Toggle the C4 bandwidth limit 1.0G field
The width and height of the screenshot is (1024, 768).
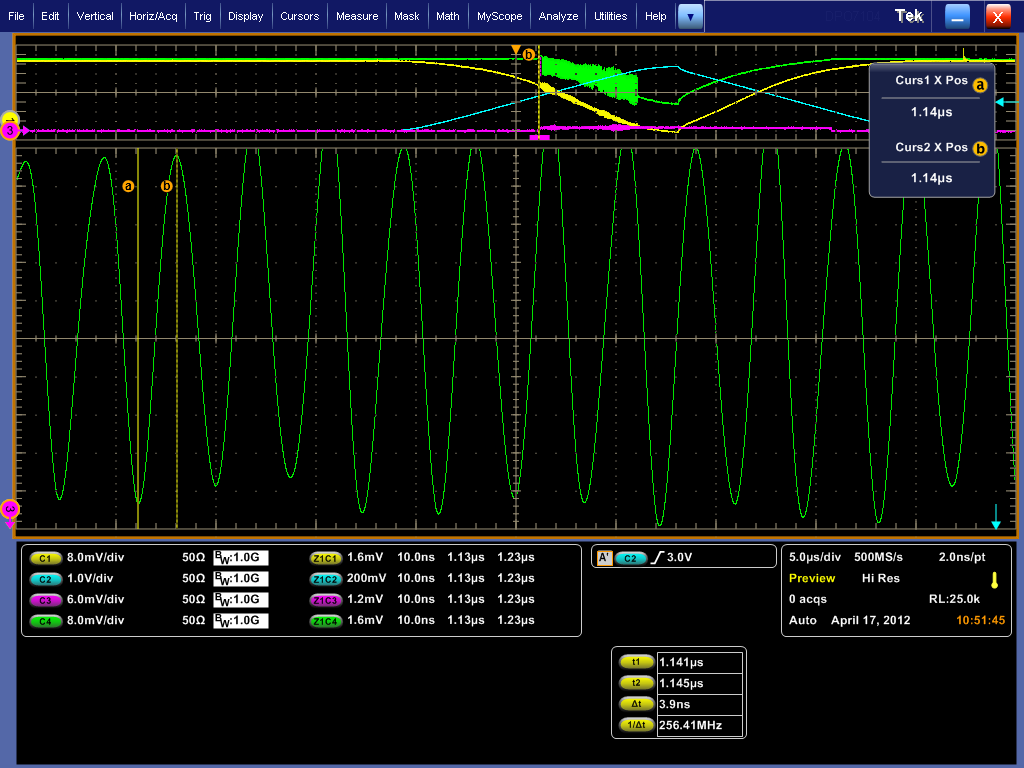[x=241, y=621]
